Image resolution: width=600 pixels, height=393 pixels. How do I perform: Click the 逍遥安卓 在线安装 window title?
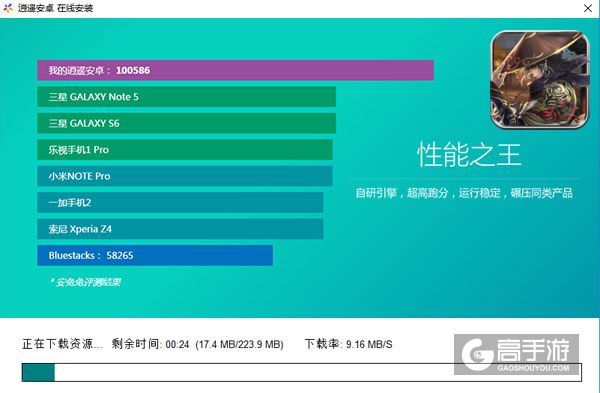[x=55, y=8]
